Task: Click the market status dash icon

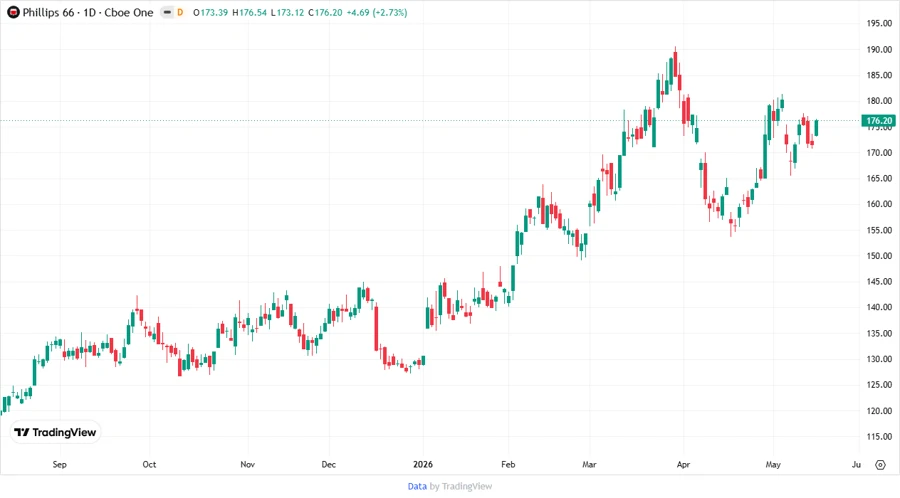Action: tap(166, 12)
